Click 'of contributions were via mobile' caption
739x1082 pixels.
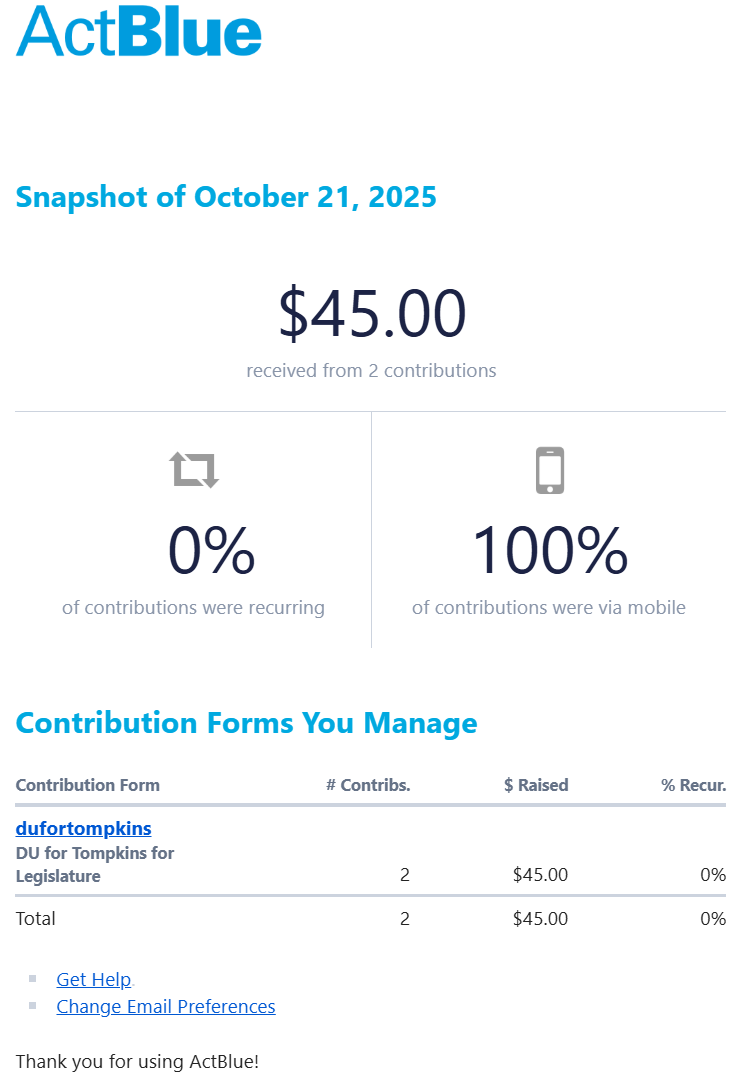pyautogui.click(x=549, y=607)
